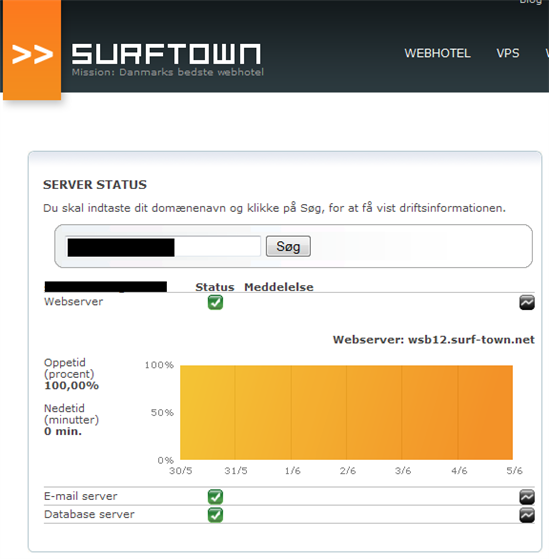This screenshot has height=559, width=549.
Task: Click the 30/5 date on chart axis
Action: [x=180, y=471]
